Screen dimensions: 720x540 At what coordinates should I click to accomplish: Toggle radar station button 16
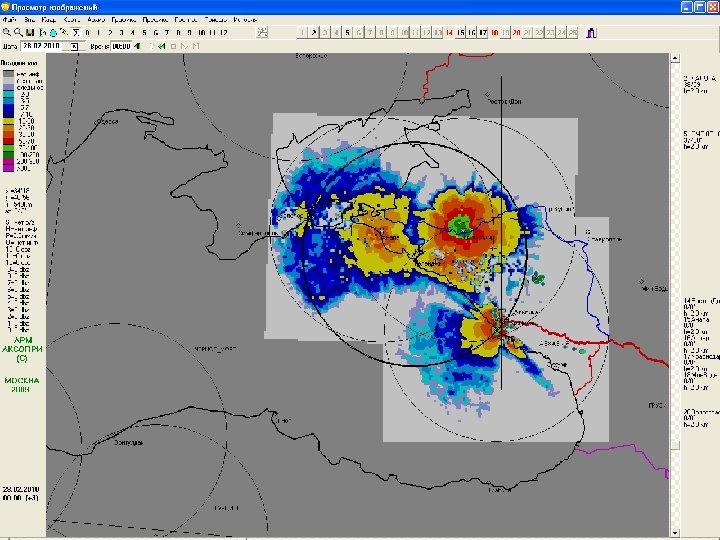pyautogui.click(x=472, y=33)
